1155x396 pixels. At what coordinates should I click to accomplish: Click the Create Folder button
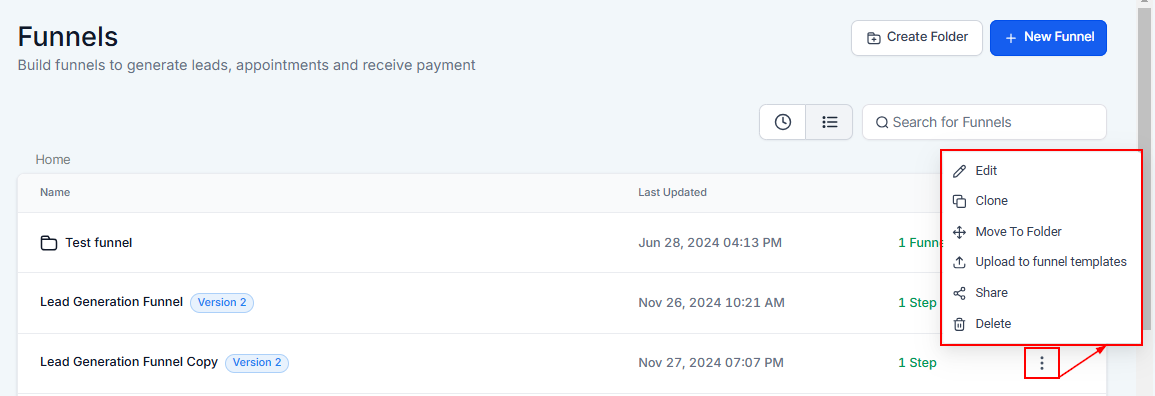917,38
